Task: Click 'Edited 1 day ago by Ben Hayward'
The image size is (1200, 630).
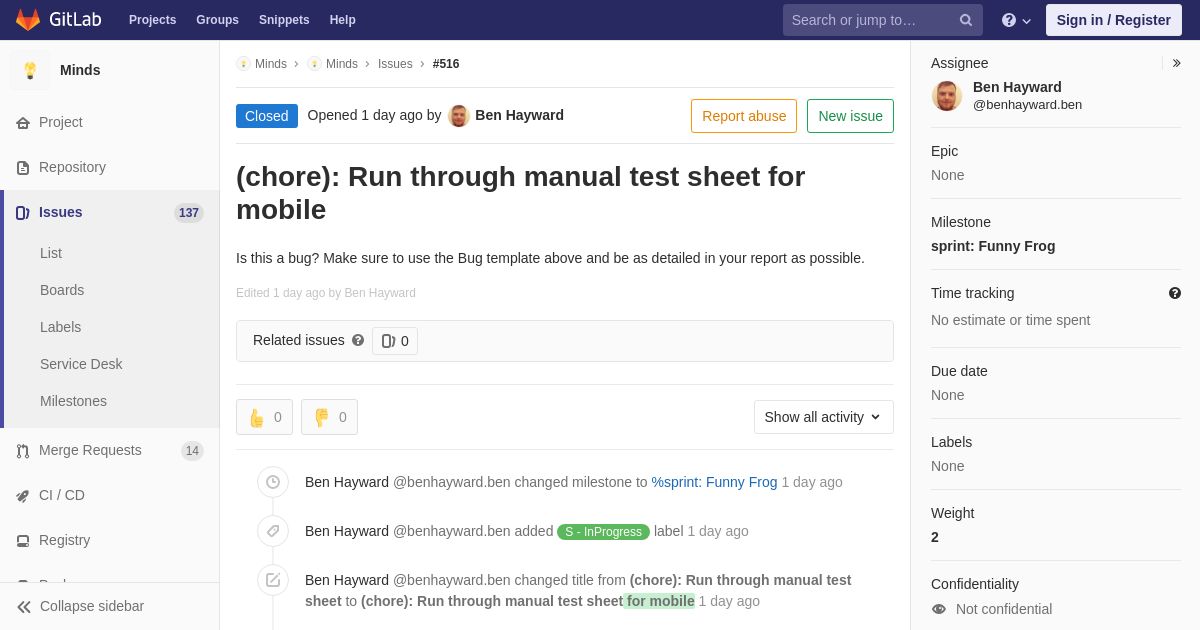Action: (x=326, y=293)
